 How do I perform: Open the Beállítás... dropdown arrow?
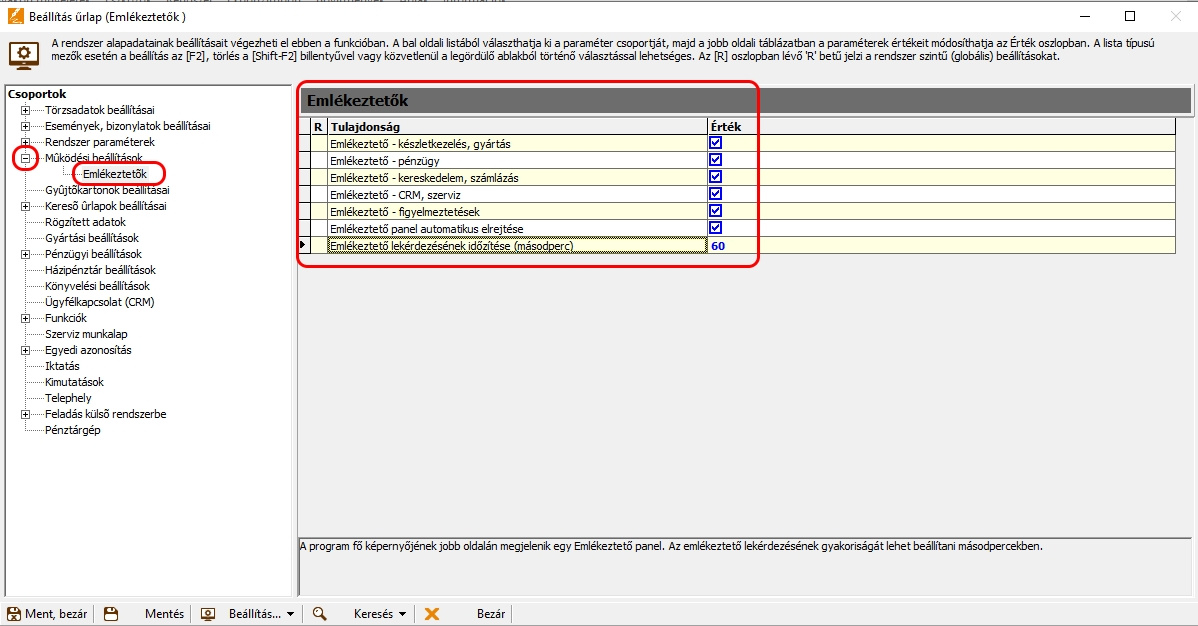coord(290,614)
